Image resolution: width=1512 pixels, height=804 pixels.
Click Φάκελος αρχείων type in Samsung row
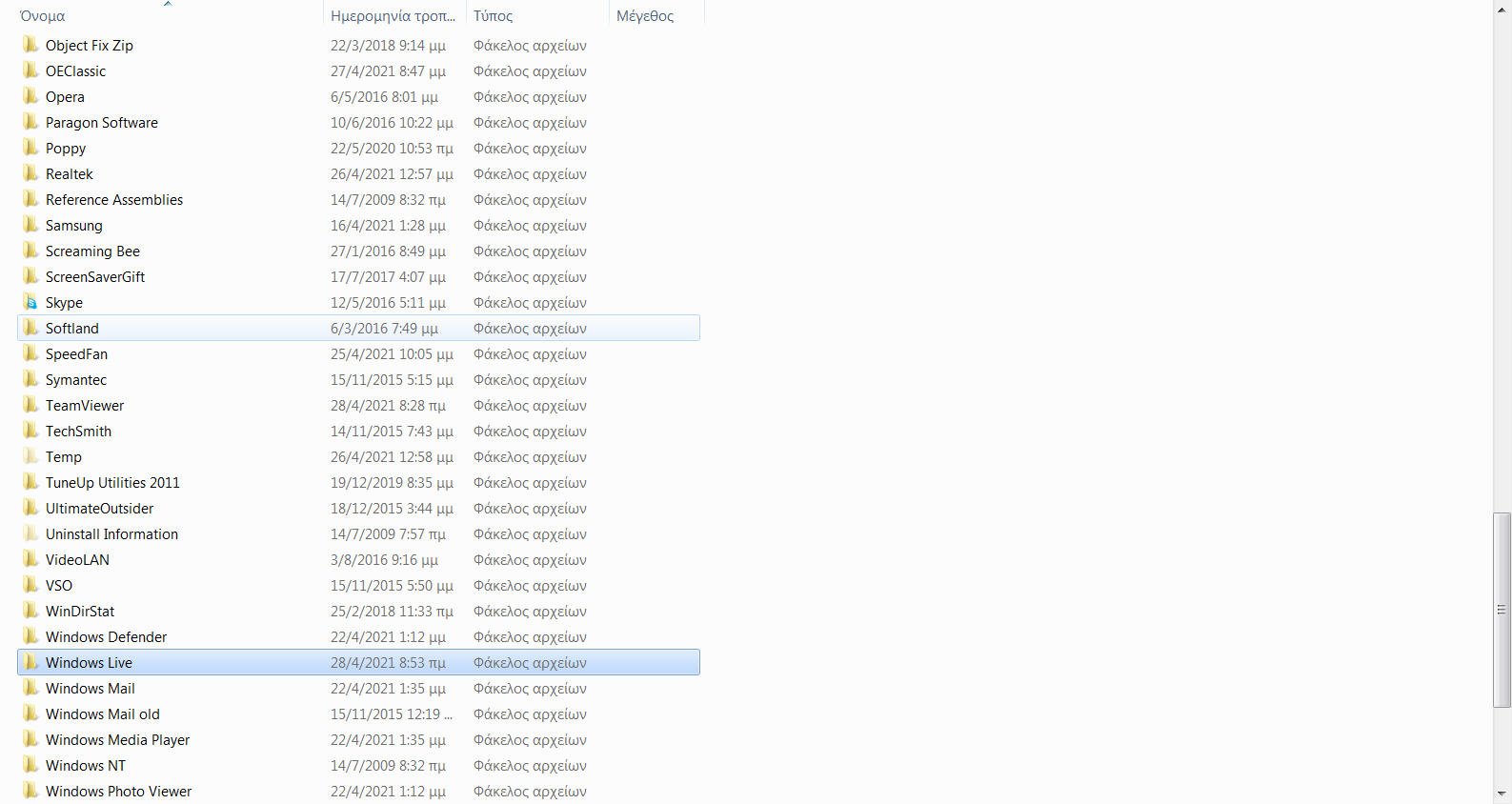(530, 225)
